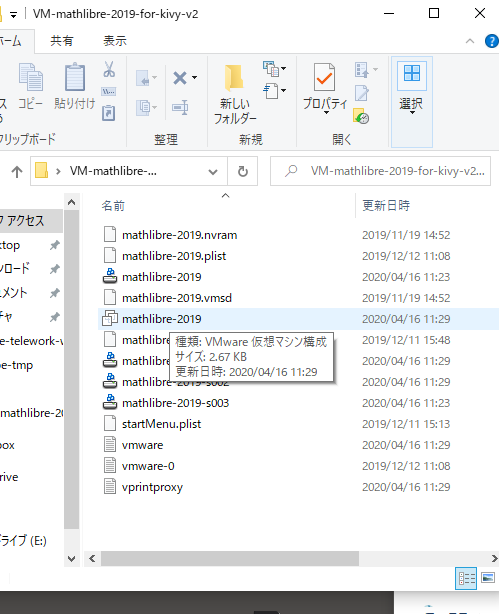Click the History icon in the Open group
The width and height of the screenshot is (499, 614).
point(361,116)
